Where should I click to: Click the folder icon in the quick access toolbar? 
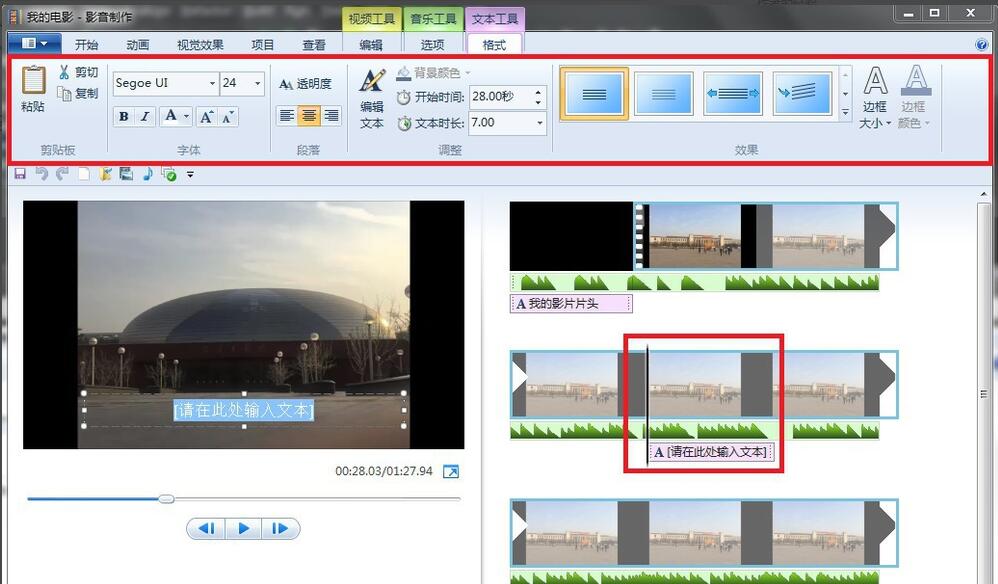105,174
